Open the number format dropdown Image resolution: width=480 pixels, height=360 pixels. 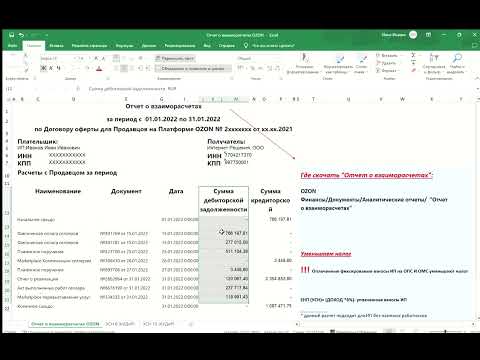pyautogui.click(x=258, y=59)
